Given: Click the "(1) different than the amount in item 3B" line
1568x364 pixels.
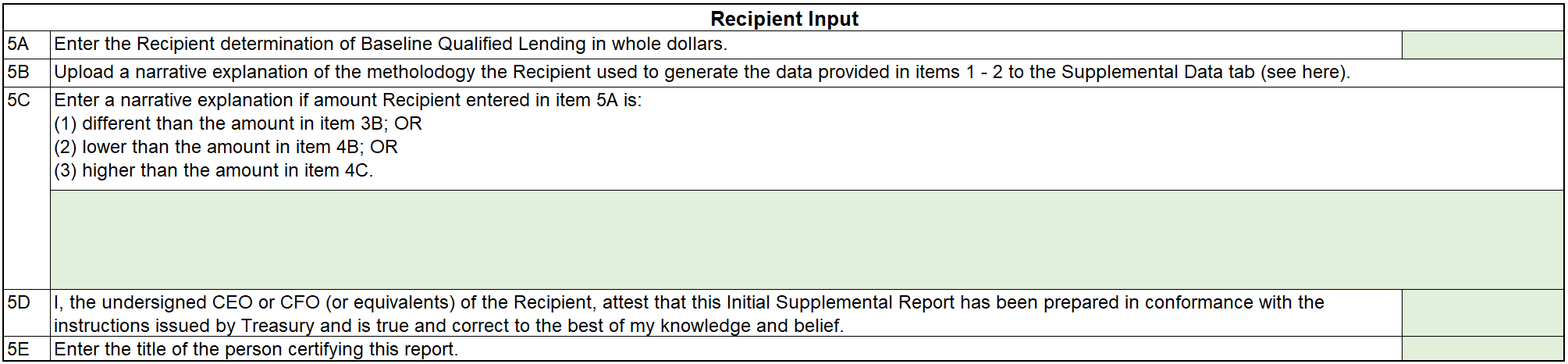Looking at the screenshot, I should (x=238, y=124).
